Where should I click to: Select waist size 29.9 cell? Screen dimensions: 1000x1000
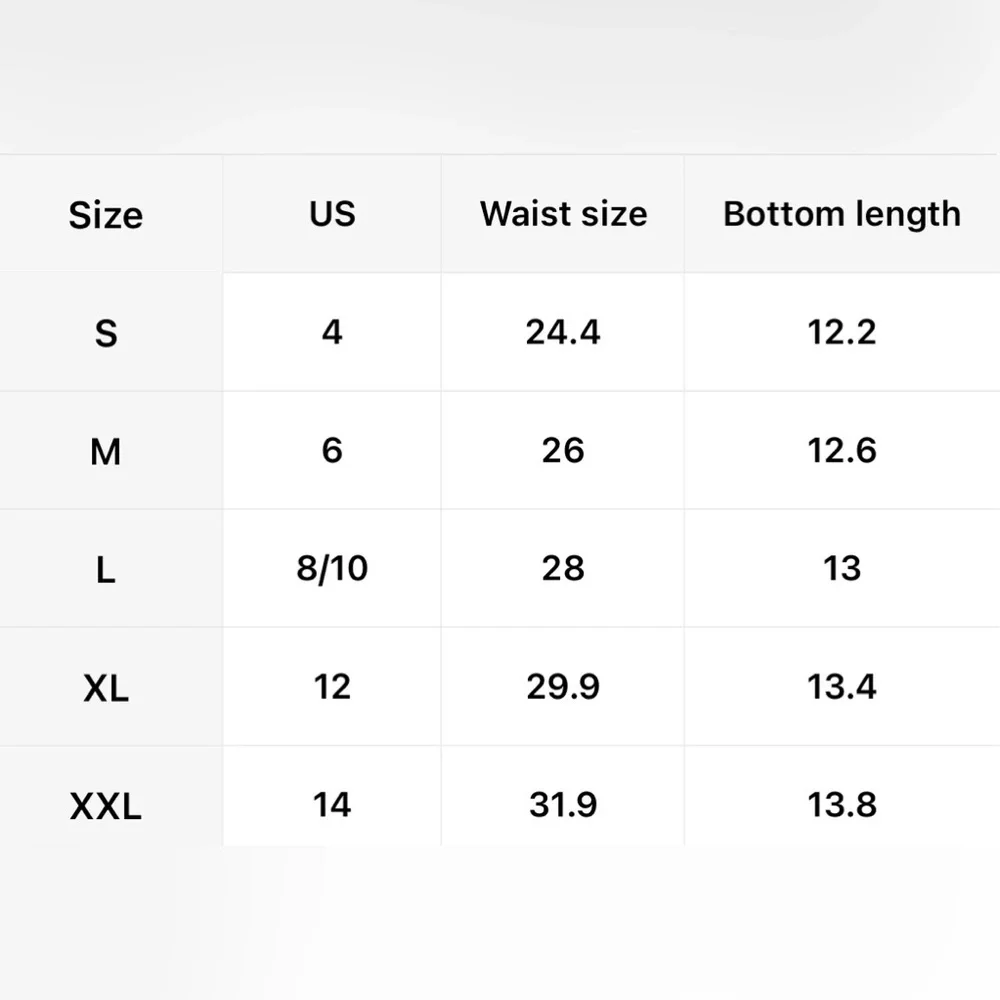[563, 687]
